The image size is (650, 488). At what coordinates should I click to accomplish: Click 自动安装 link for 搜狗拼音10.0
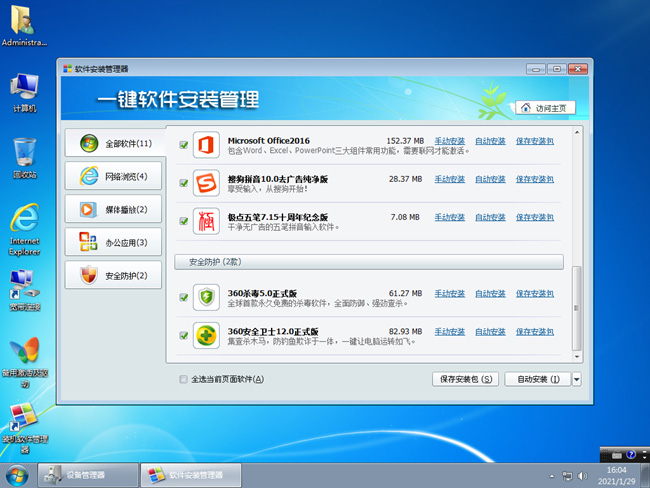[490, 179]
